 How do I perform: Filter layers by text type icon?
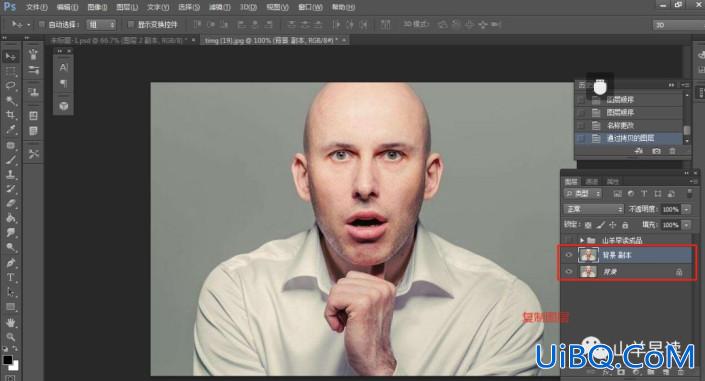644,193
